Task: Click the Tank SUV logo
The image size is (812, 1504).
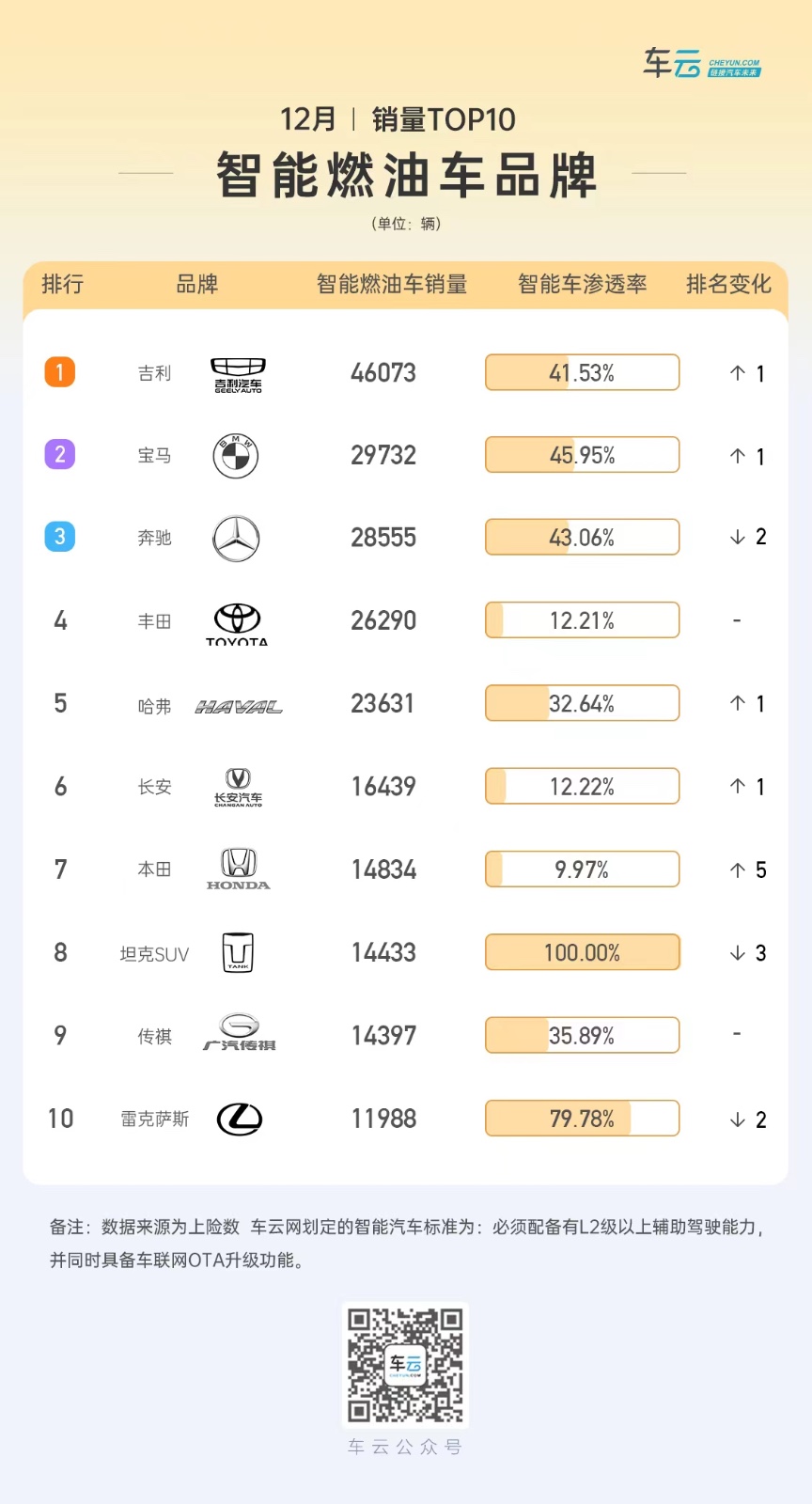Action: (238, 952)
